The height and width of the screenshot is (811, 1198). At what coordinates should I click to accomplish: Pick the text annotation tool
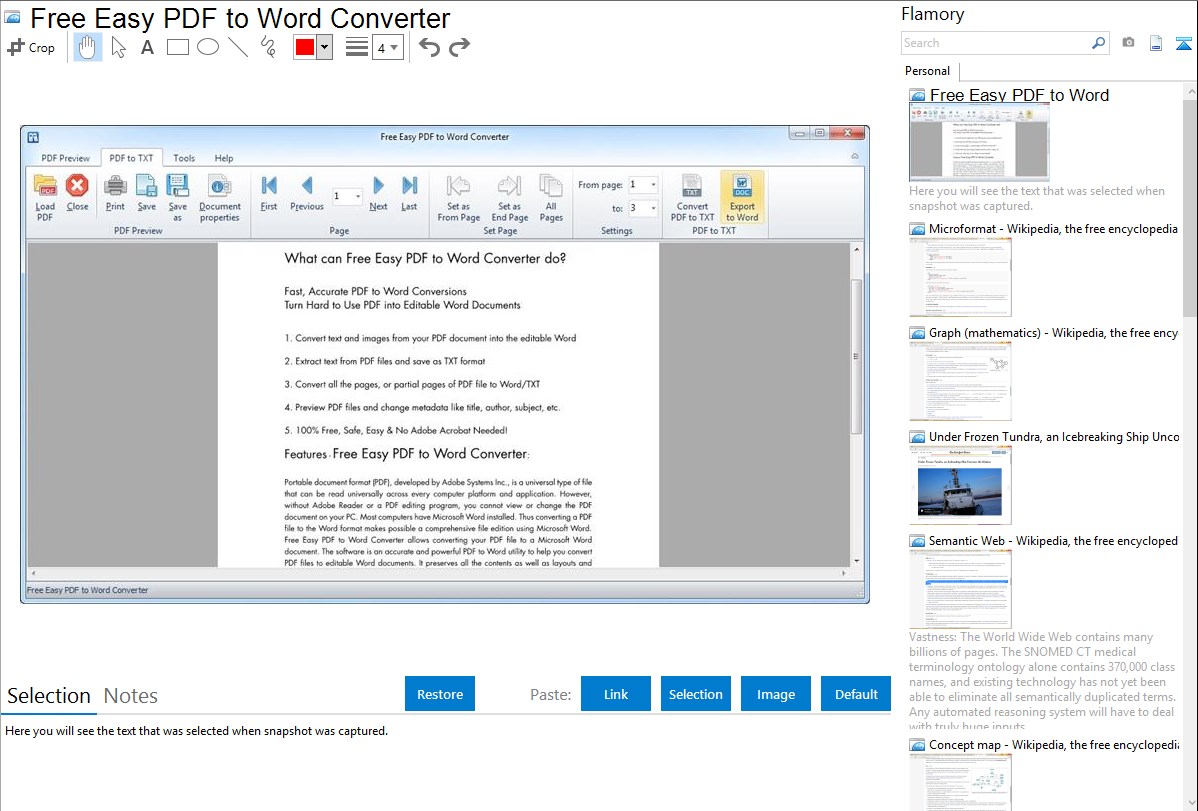(147, 47)
